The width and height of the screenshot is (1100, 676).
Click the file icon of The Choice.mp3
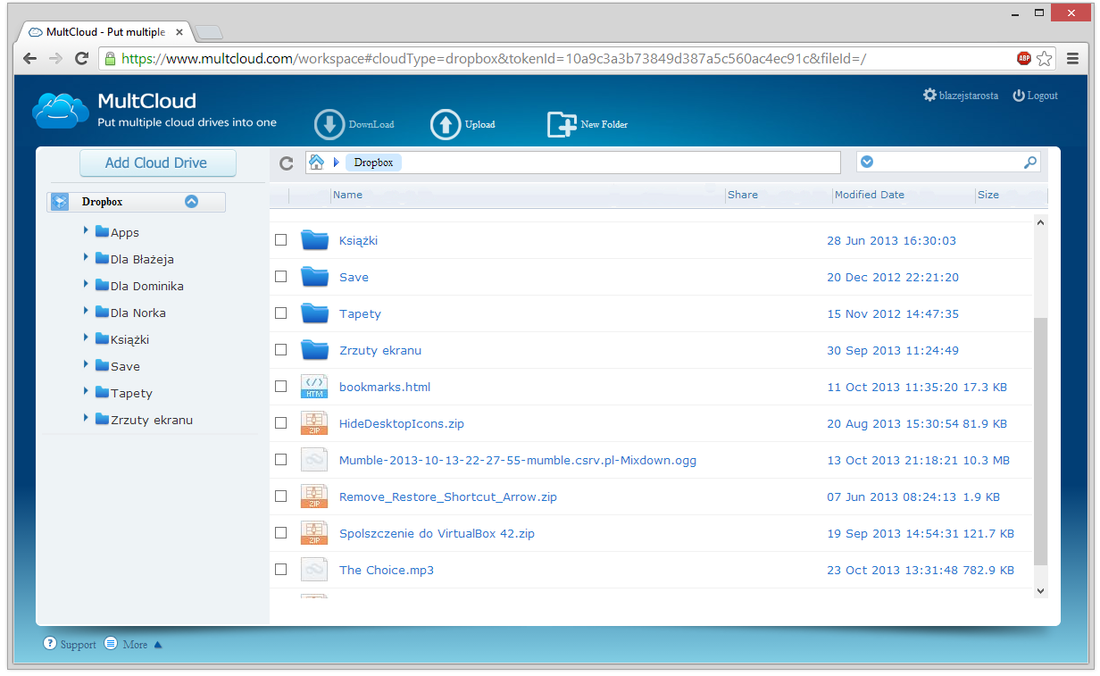point(314,569)
